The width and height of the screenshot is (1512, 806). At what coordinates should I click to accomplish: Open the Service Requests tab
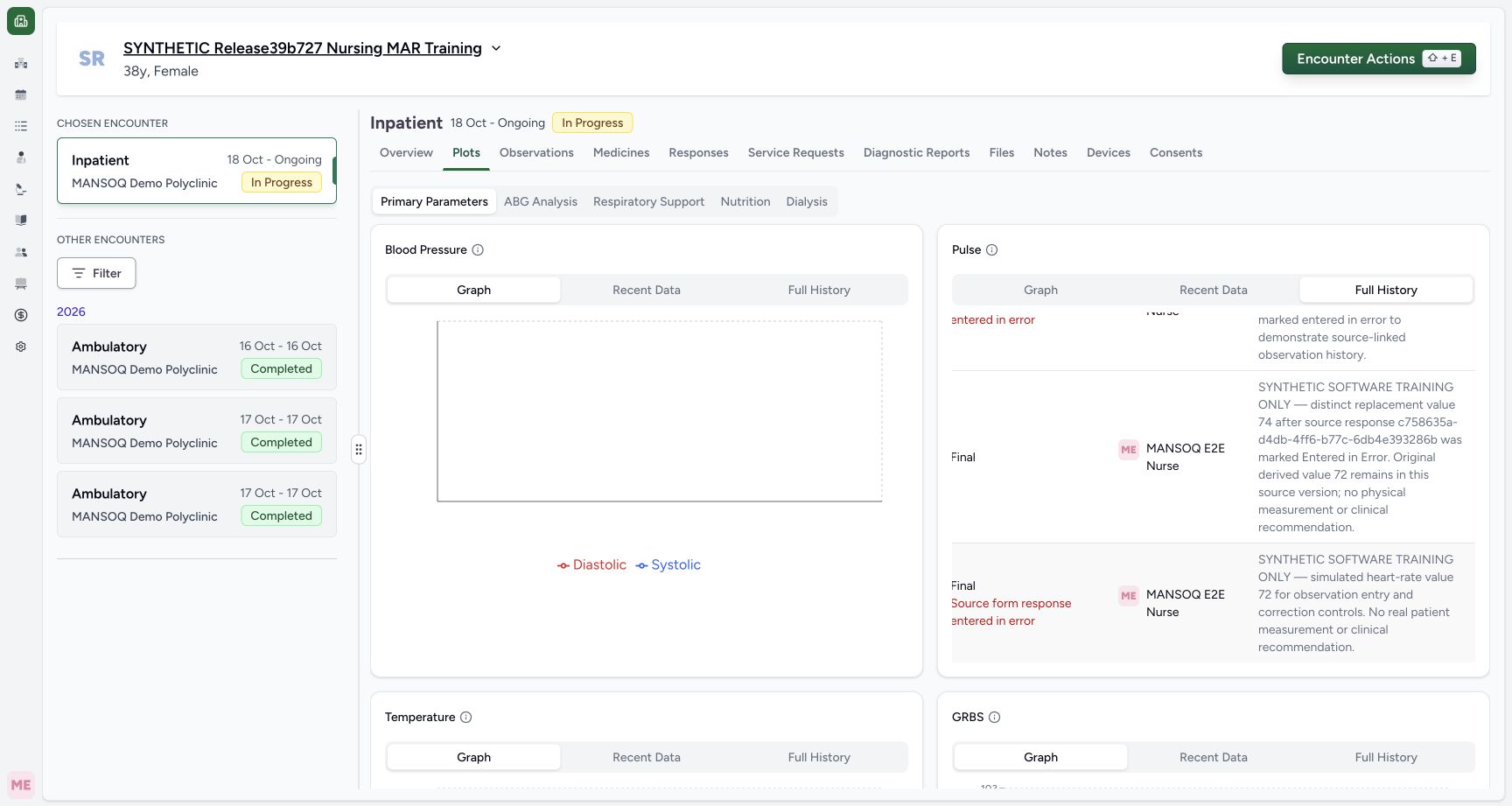click(796, 152)
